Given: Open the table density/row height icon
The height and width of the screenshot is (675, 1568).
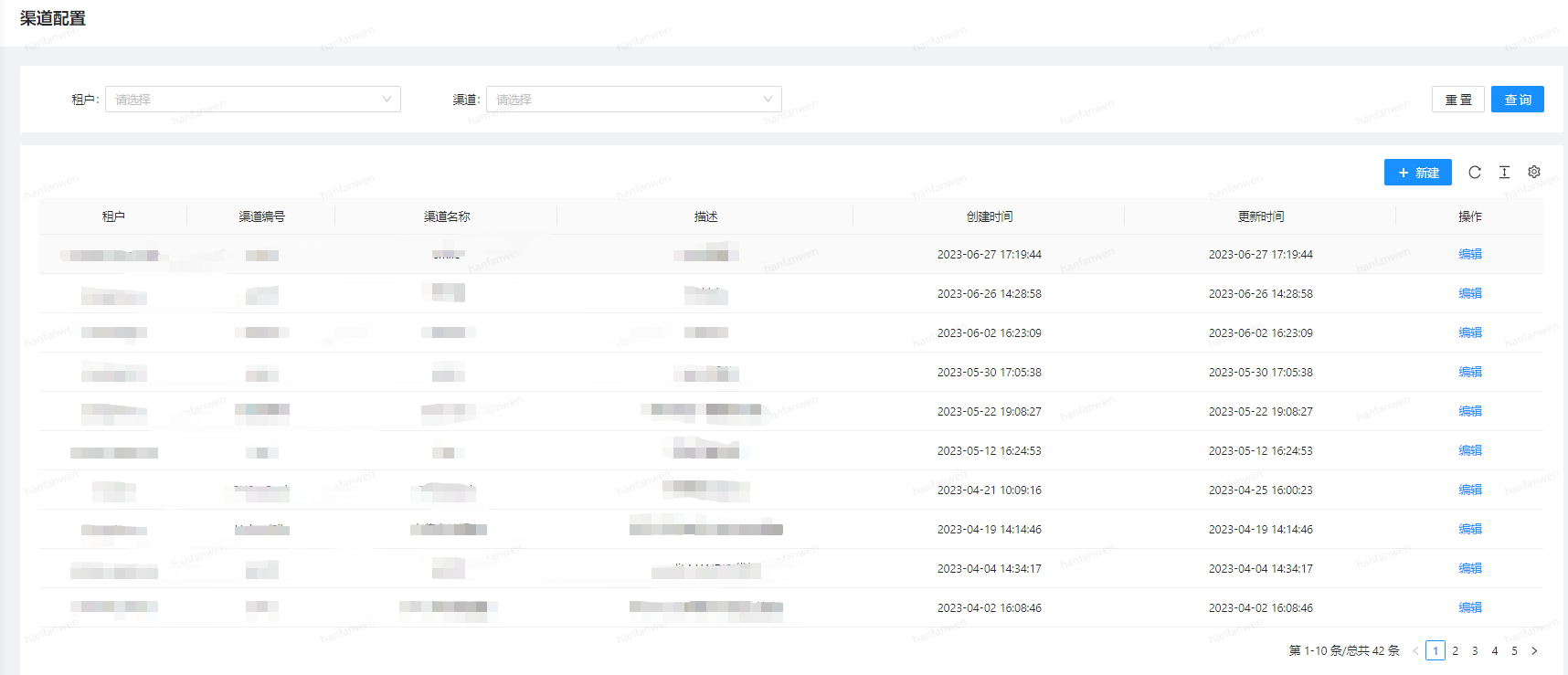Looking at the screenshot, I should (1504, 172).
